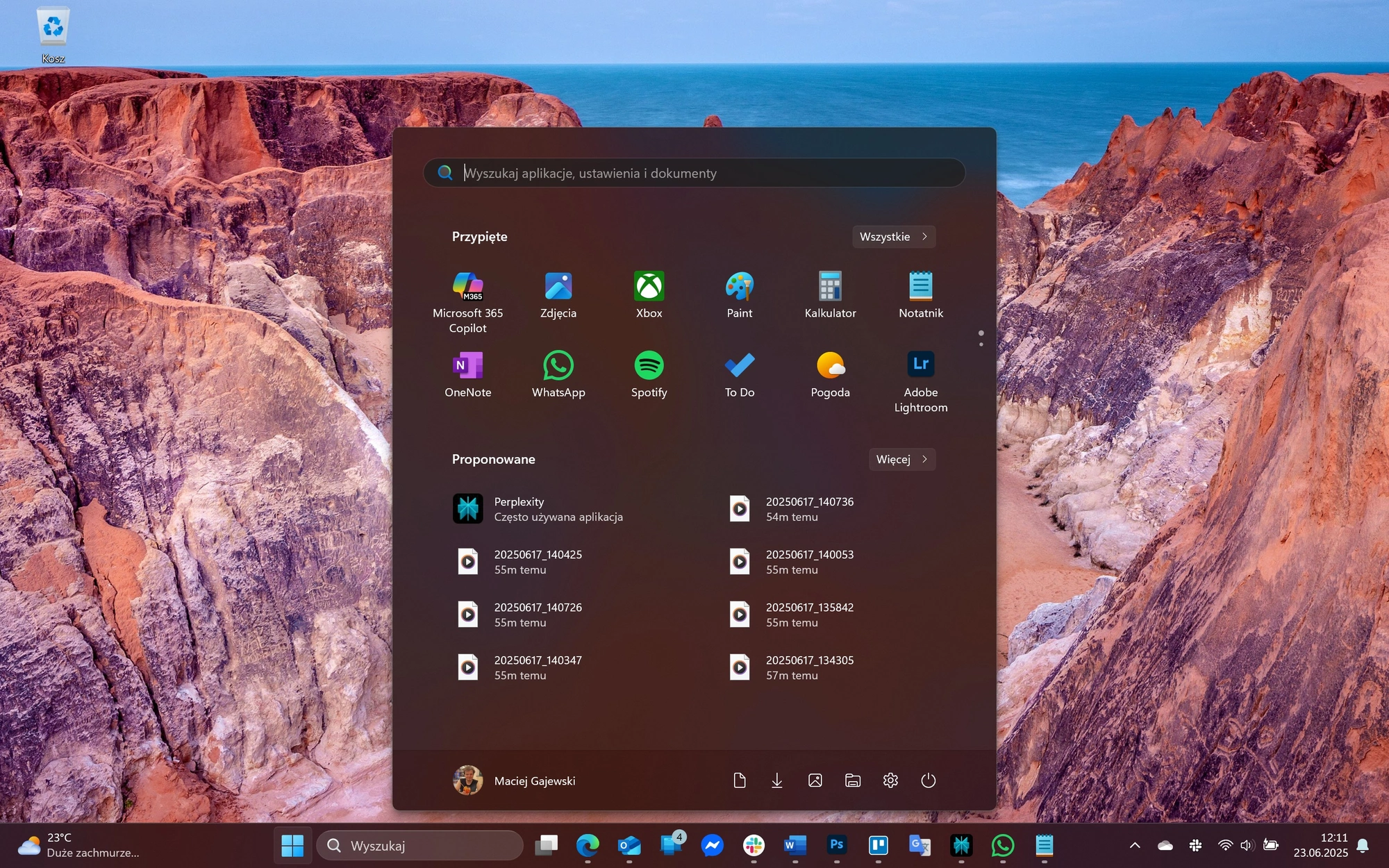Screen dimensions: 1389x868
Task: Launch OneNote pinned app
Action: click(467, 374)
